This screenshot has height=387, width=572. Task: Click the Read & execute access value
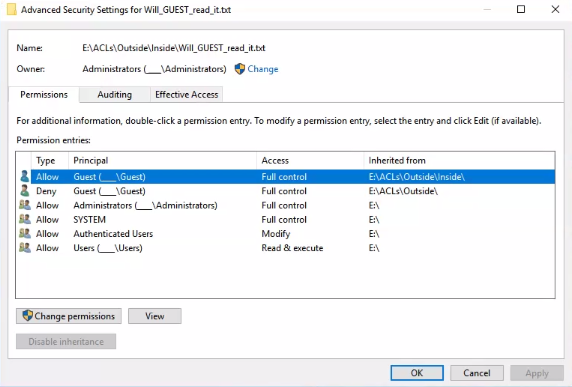click(292, 248)
